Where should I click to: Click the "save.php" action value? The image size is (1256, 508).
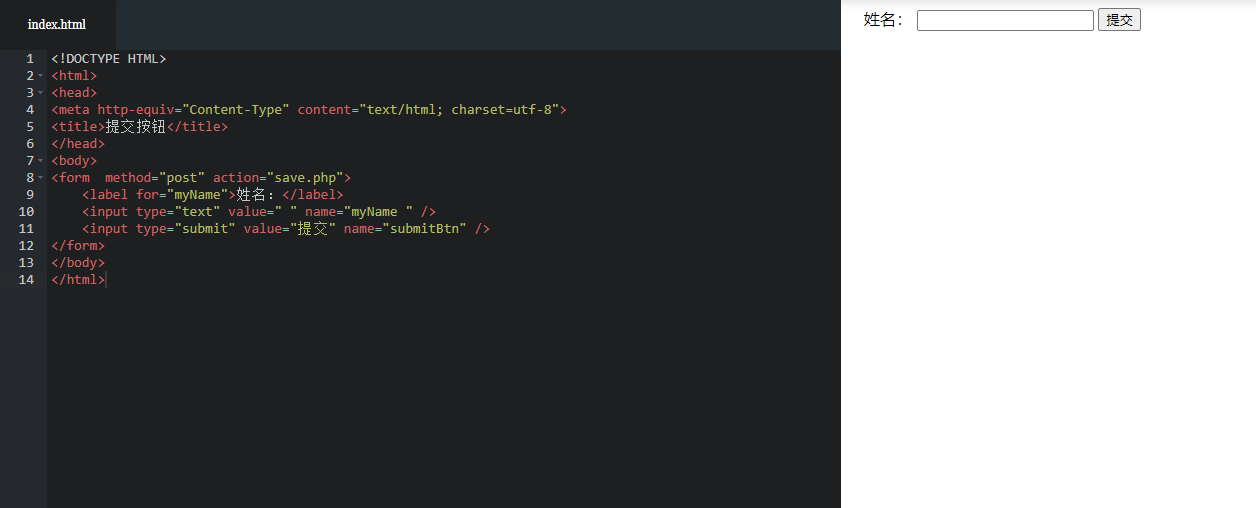[305, 178]
